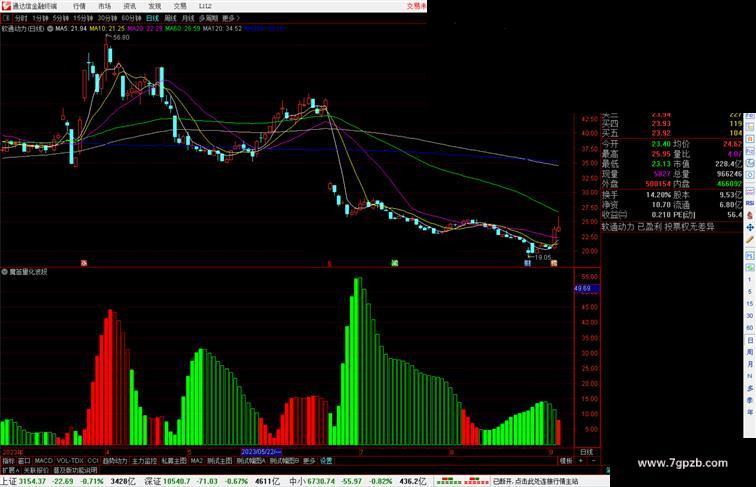
Task: Click the minus zoom button beside 模板
Action: pos(594,461)
